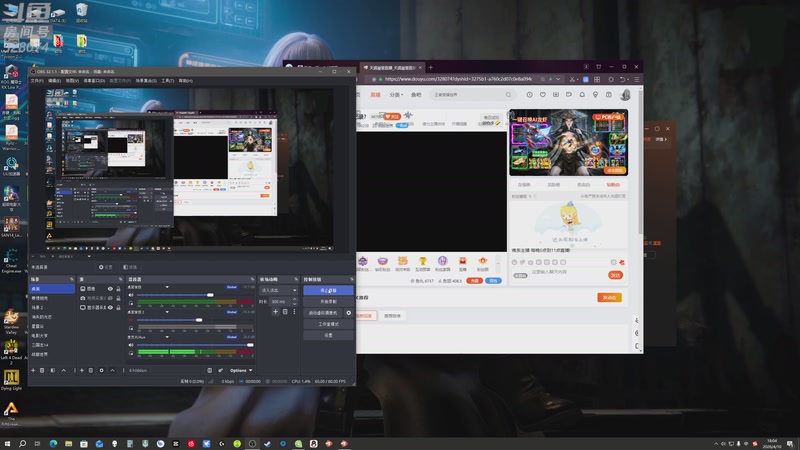Toggle lock on the display capture source

click(118, 308)
